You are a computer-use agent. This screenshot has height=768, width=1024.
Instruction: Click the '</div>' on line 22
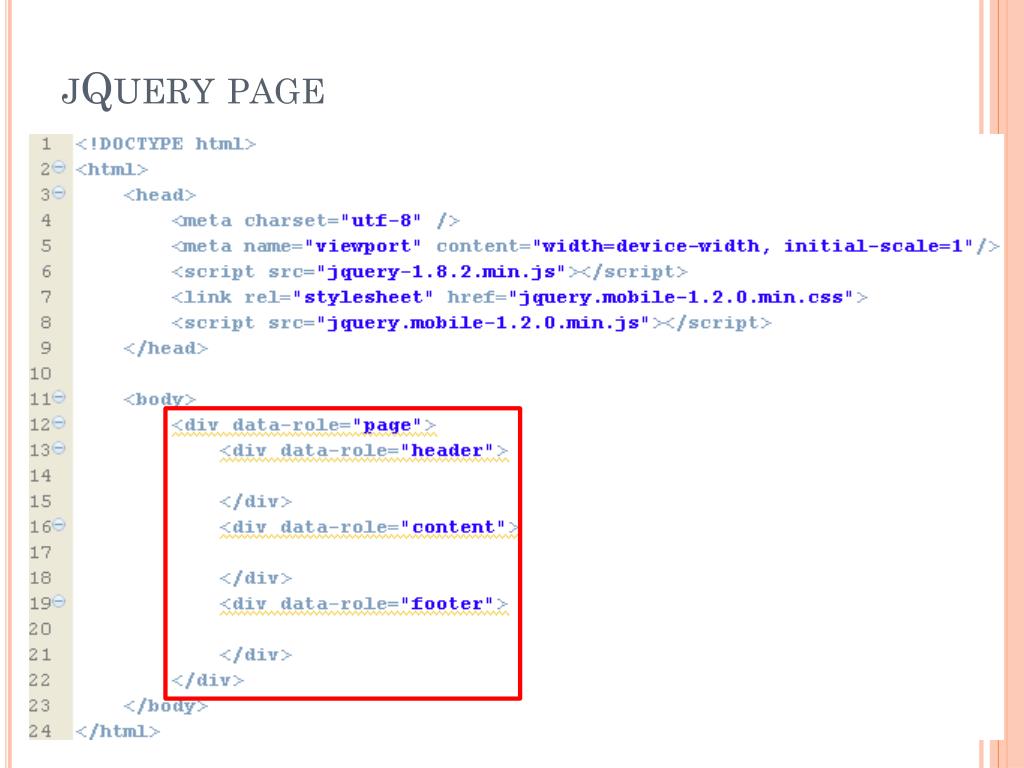coord(208,680)
